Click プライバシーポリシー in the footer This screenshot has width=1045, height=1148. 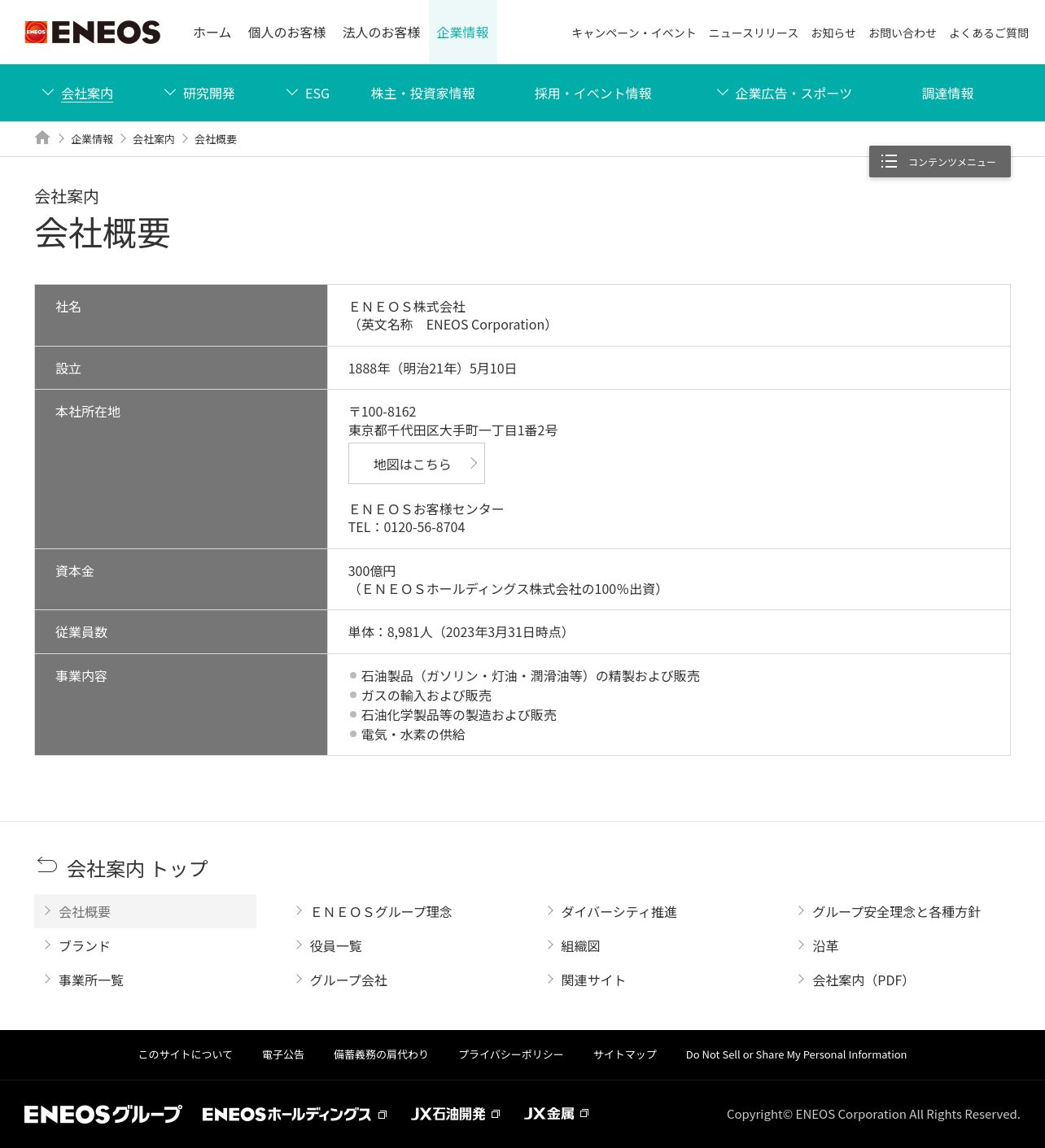pyautogui.click(x=511, y=1054)
